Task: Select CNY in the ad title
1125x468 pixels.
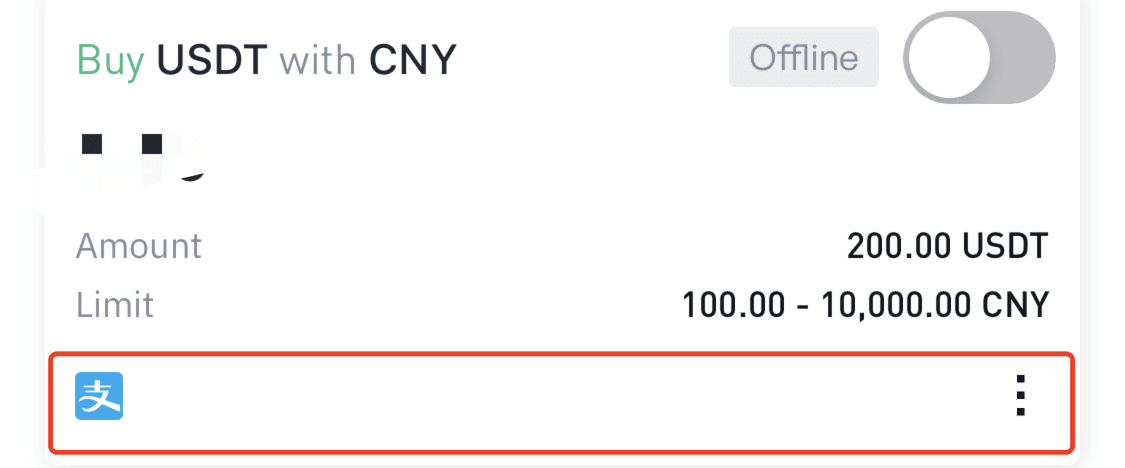Action: [413, 60]
